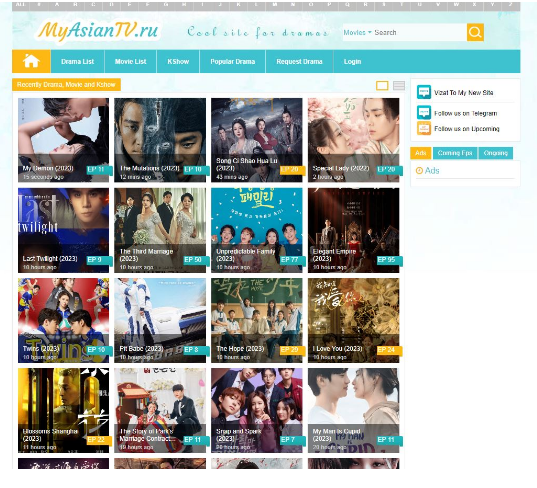Click EP 22 badge on Blossoms Shanghai
The width and height of the screenshot is (537, 488).
[x=99, y=440]
